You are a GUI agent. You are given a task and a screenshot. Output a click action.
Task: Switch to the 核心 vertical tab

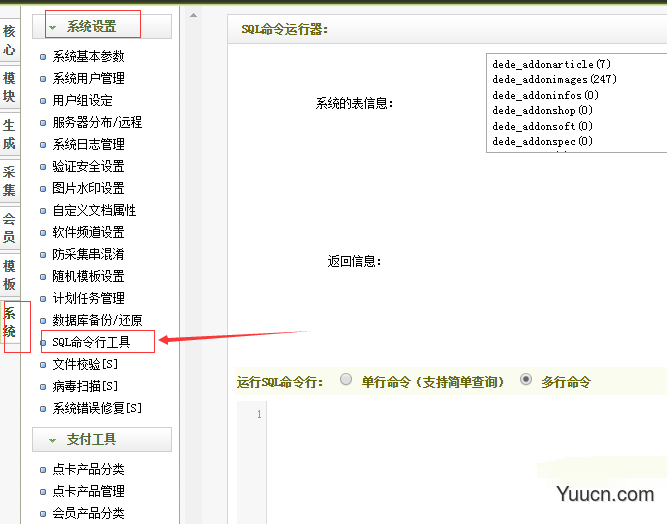(9, 40)
